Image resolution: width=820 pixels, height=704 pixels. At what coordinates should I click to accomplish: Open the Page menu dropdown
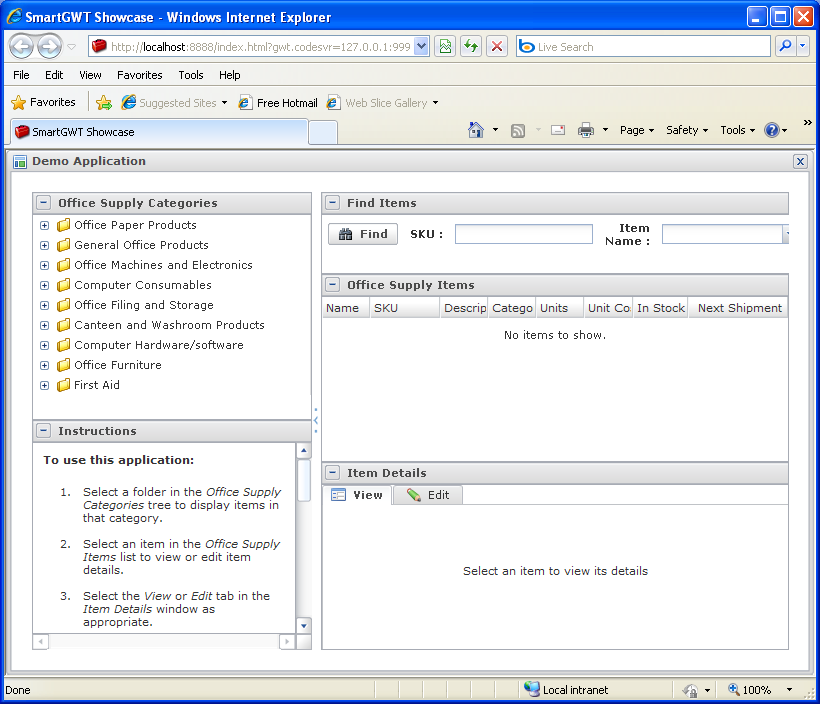point(637,130)
